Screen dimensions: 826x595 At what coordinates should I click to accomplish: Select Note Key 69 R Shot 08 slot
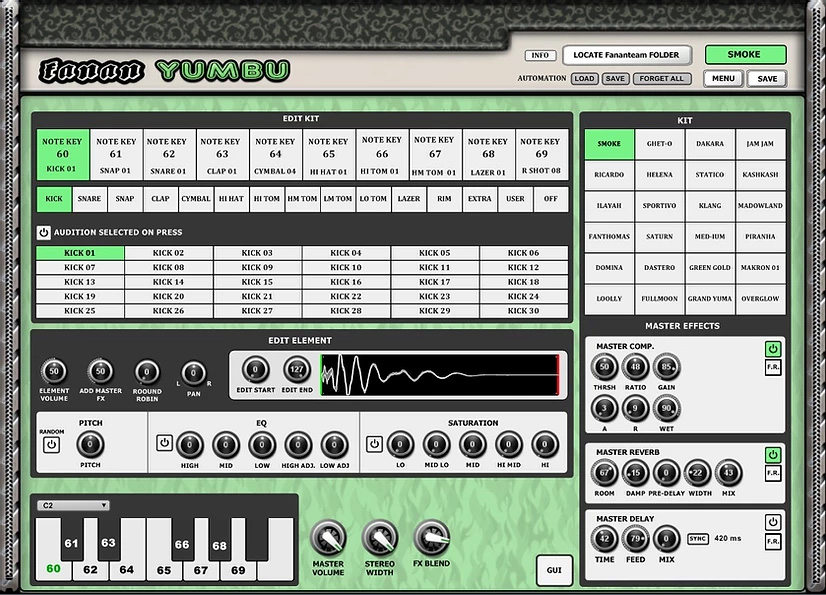(x=542, y=155)
